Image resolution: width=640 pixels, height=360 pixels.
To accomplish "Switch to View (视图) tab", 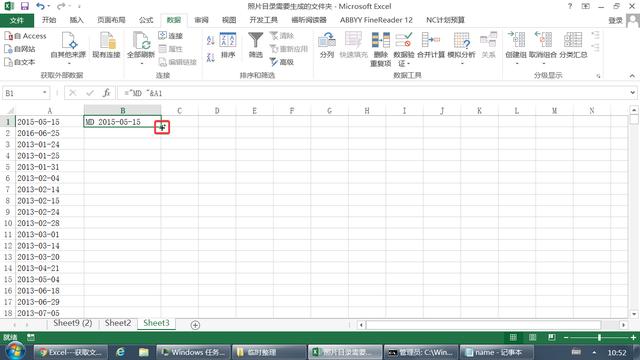I will (x=229, y=20).
